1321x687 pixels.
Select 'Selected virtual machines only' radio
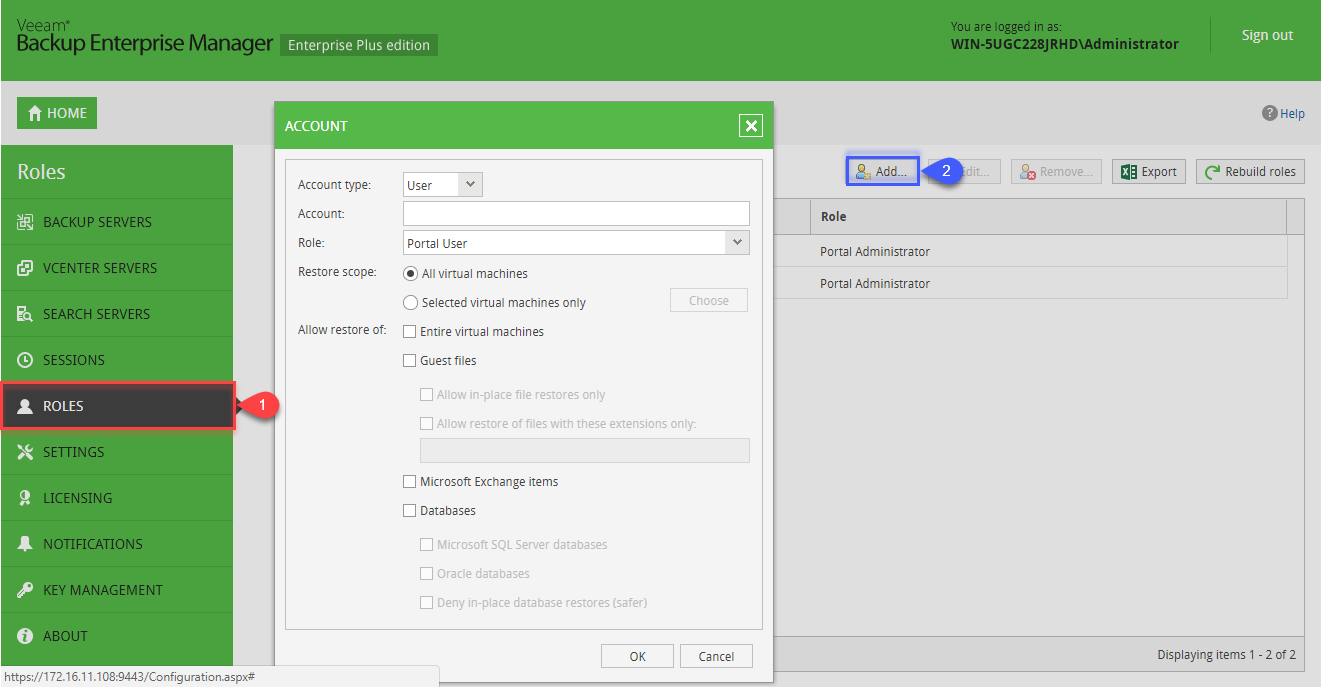tap(410, 303)
